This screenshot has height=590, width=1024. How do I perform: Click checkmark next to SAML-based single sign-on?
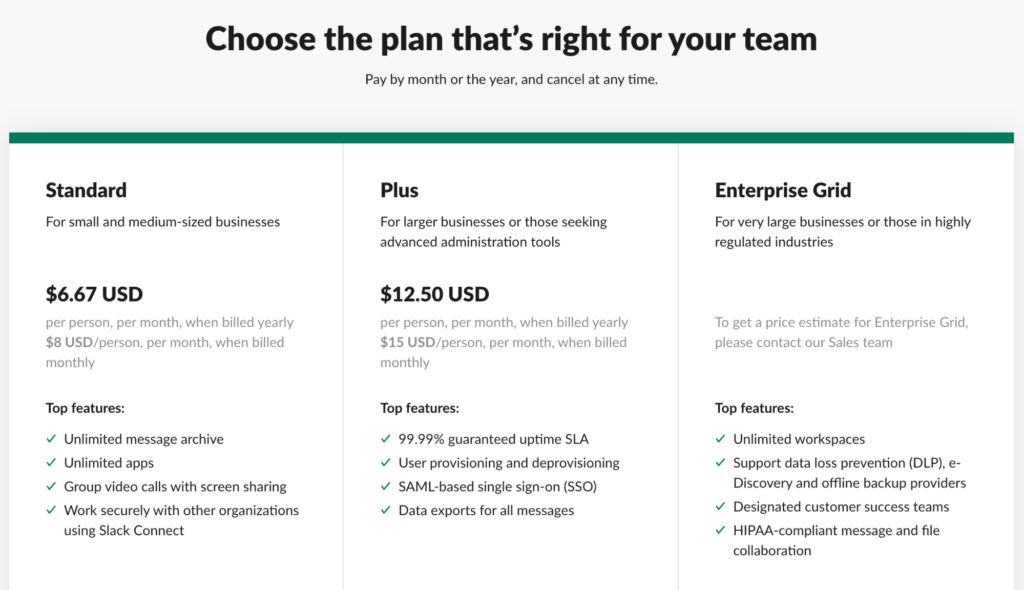point(385,486)
